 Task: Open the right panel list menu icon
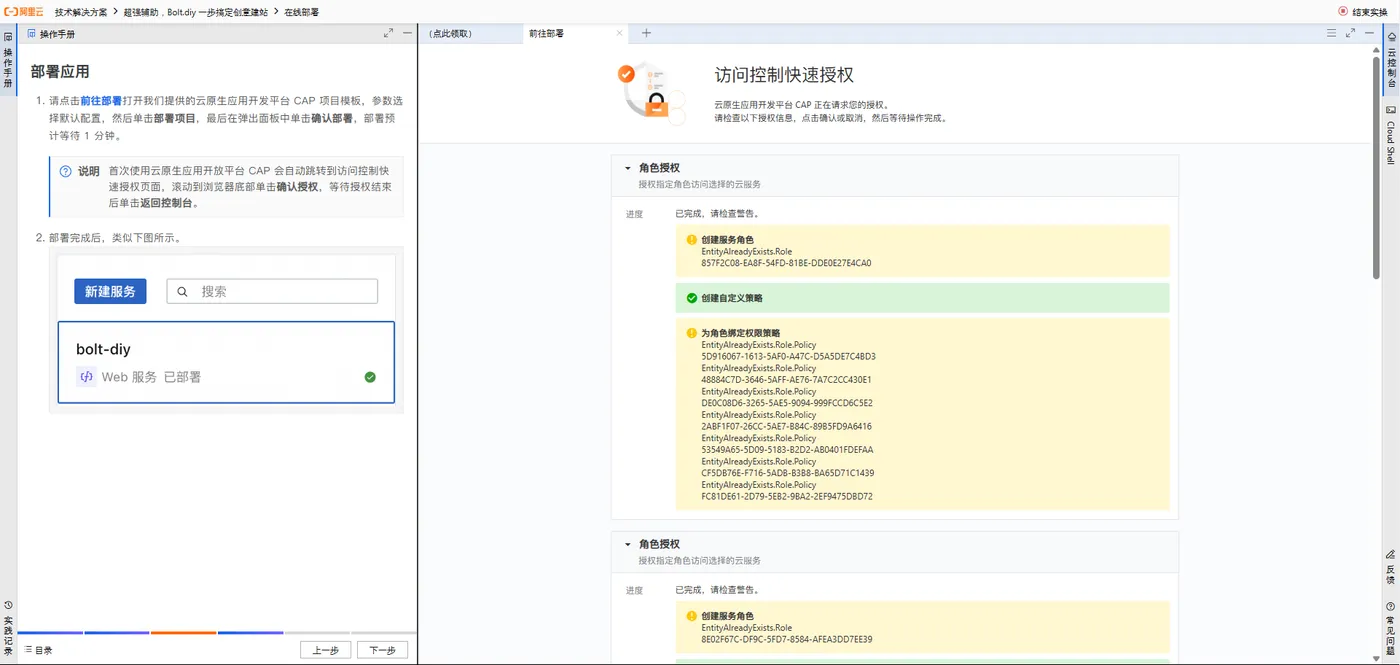tap(1331, 33)
